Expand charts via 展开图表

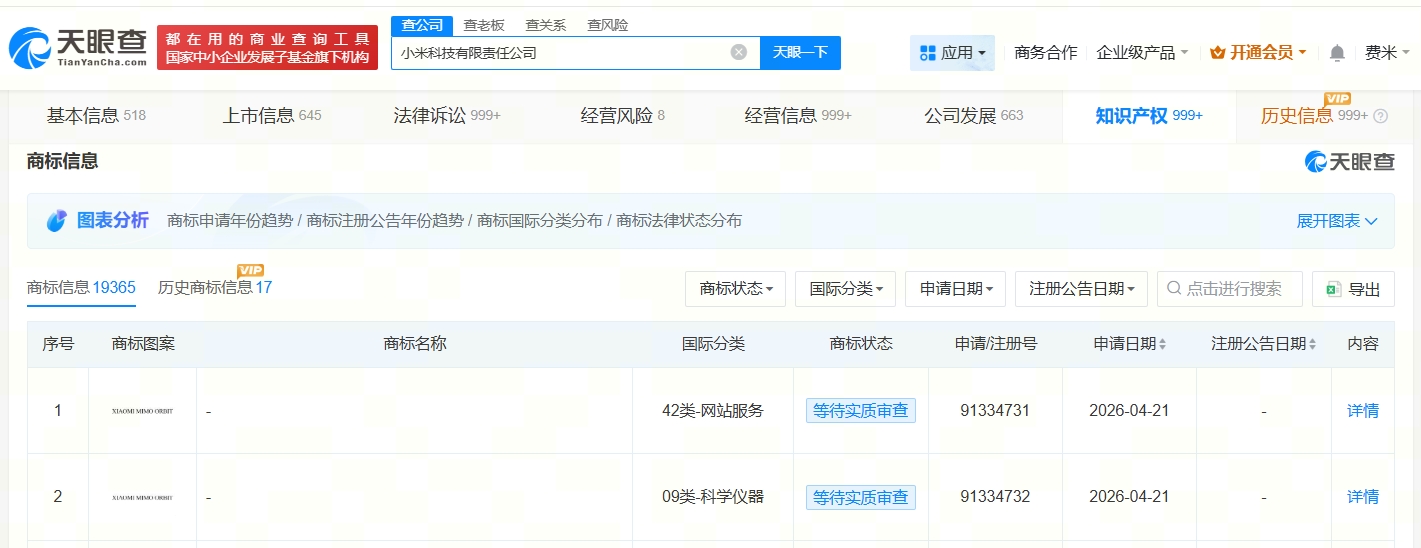pos(1337,221)
